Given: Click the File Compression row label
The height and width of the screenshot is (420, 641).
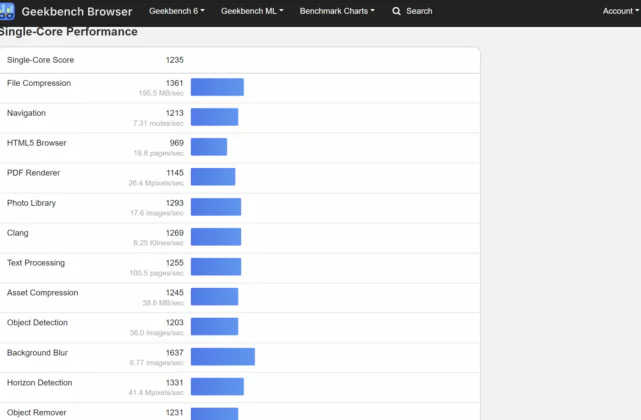Looking at the screenshot, I should pyautogui.click(x=39, y=83).
